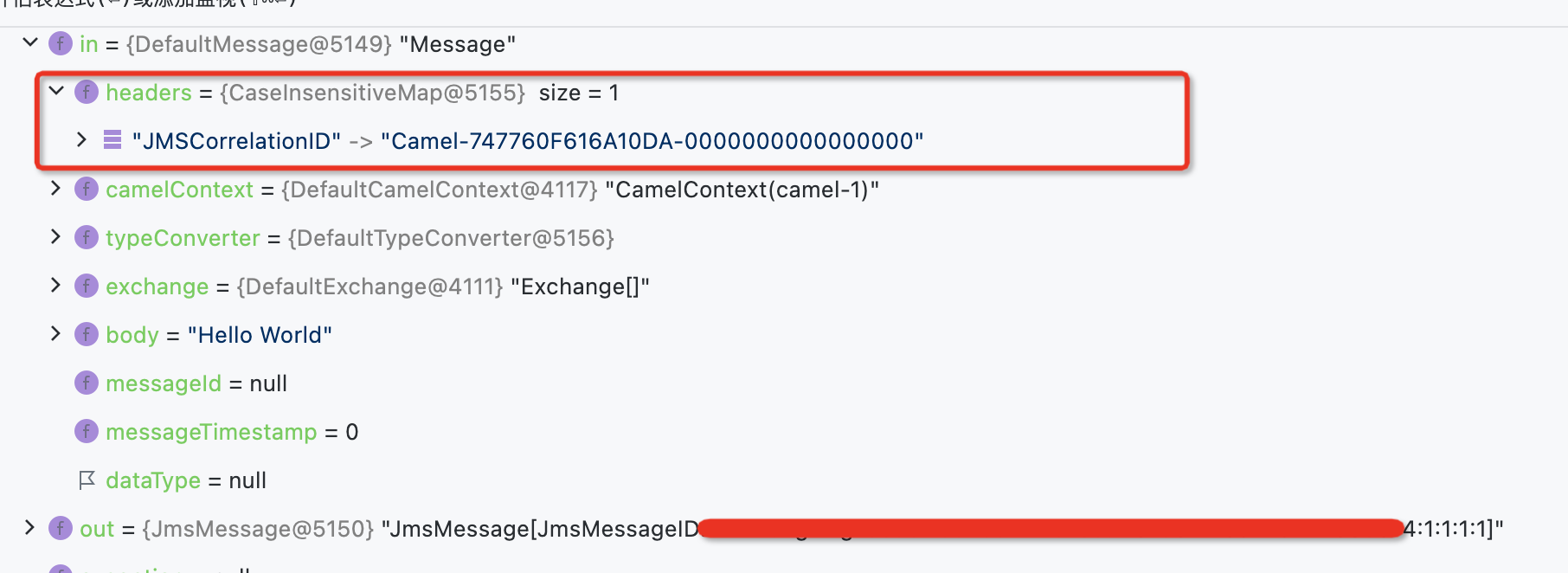Select the messageTimestamp = 0 row
1568x573 pixels.
pos(784,432)
